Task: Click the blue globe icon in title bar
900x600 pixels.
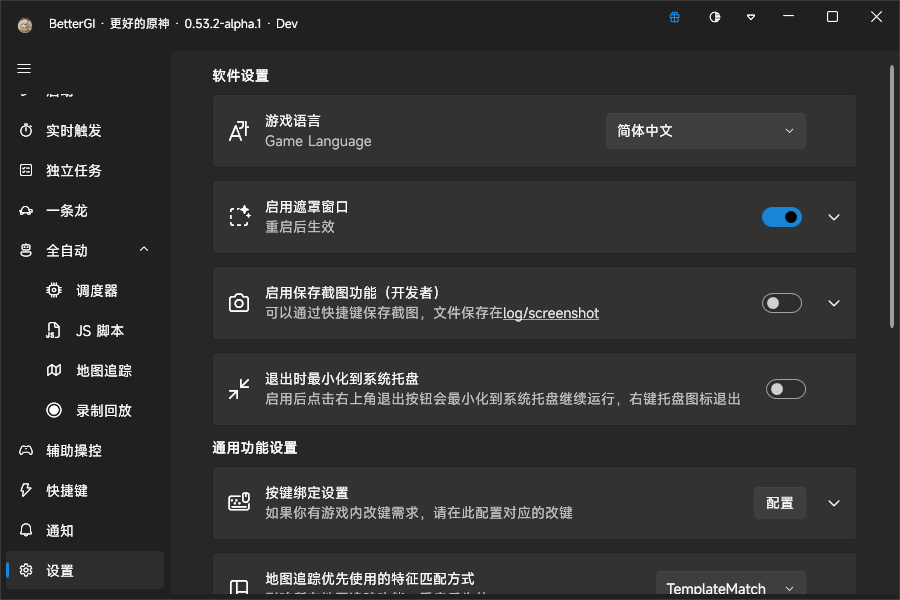Action: click(x=674, y=17)
